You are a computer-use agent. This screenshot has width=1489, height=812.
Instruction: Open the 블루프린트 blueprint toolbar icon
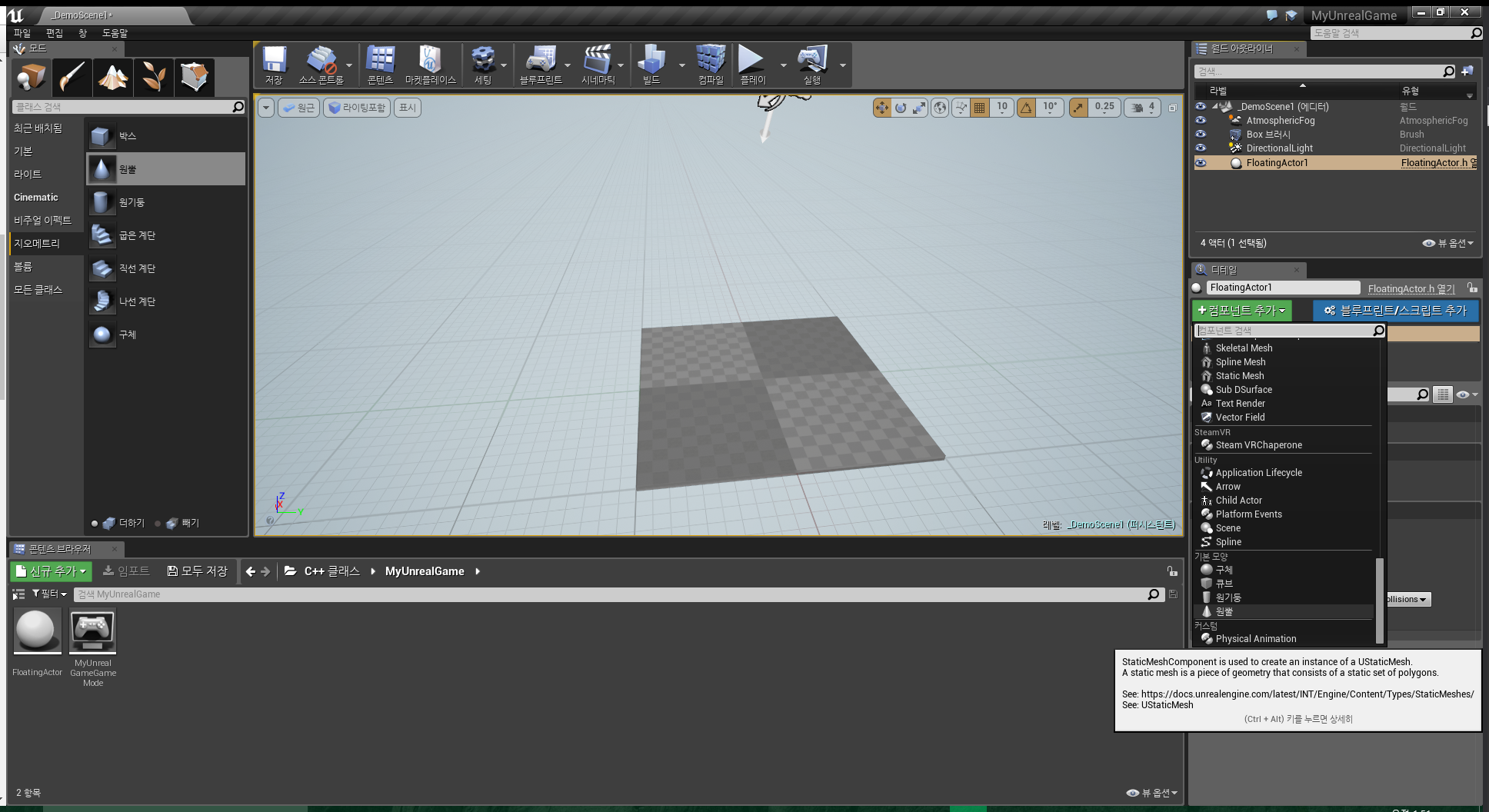541,65
